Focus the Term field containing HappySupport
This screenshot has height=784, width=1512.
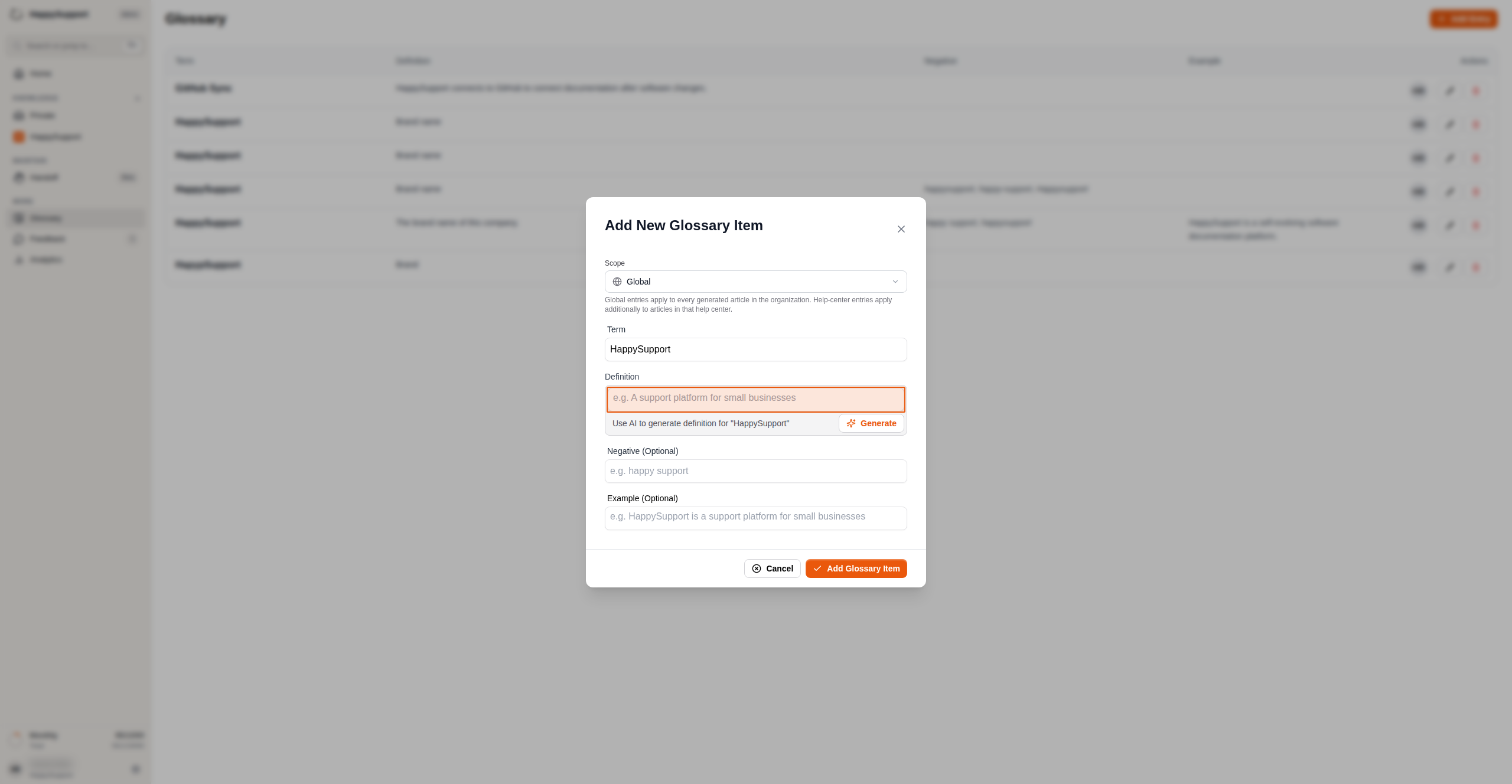755,349
